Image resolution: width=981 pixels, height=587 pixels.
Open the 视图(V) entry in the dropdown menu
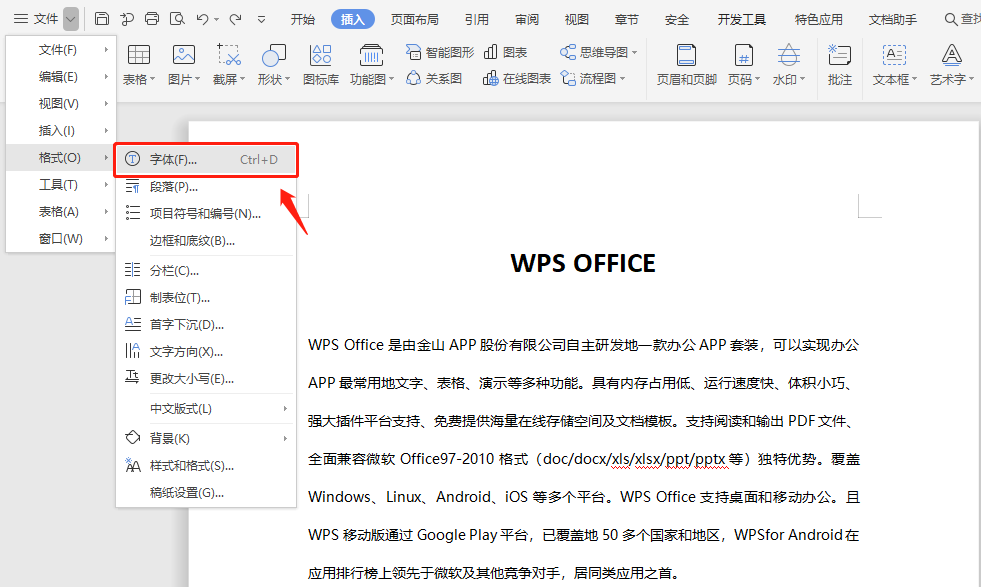61,103
